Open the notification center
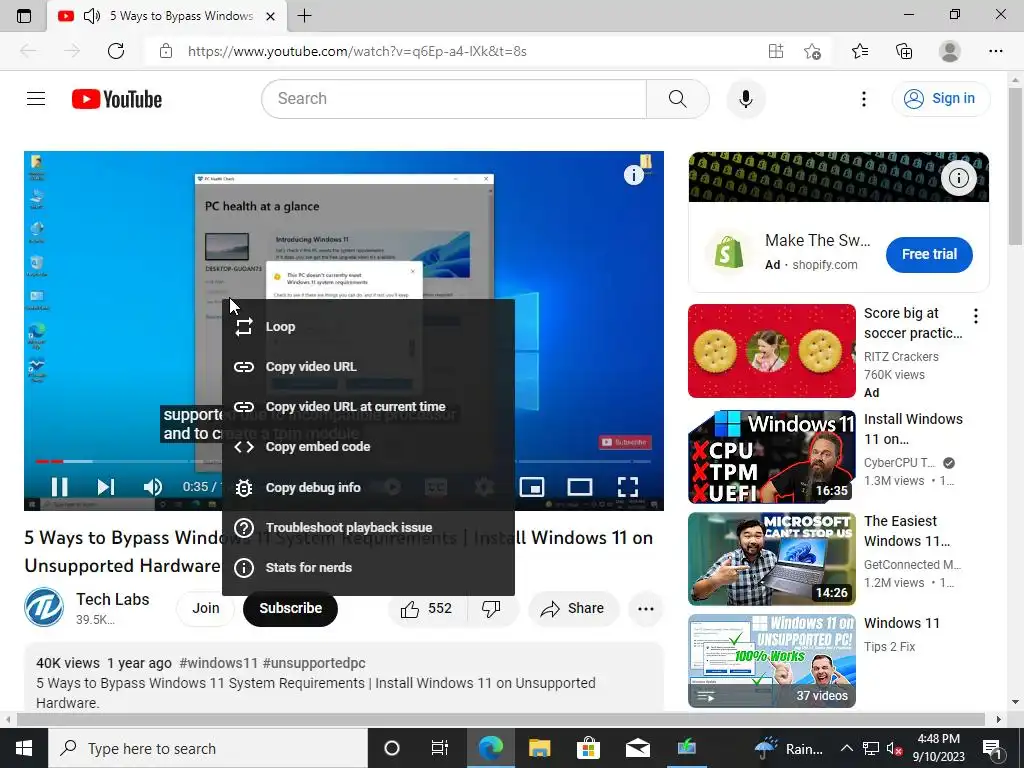This screenshot has height=768, width=1024. point(992,748)
